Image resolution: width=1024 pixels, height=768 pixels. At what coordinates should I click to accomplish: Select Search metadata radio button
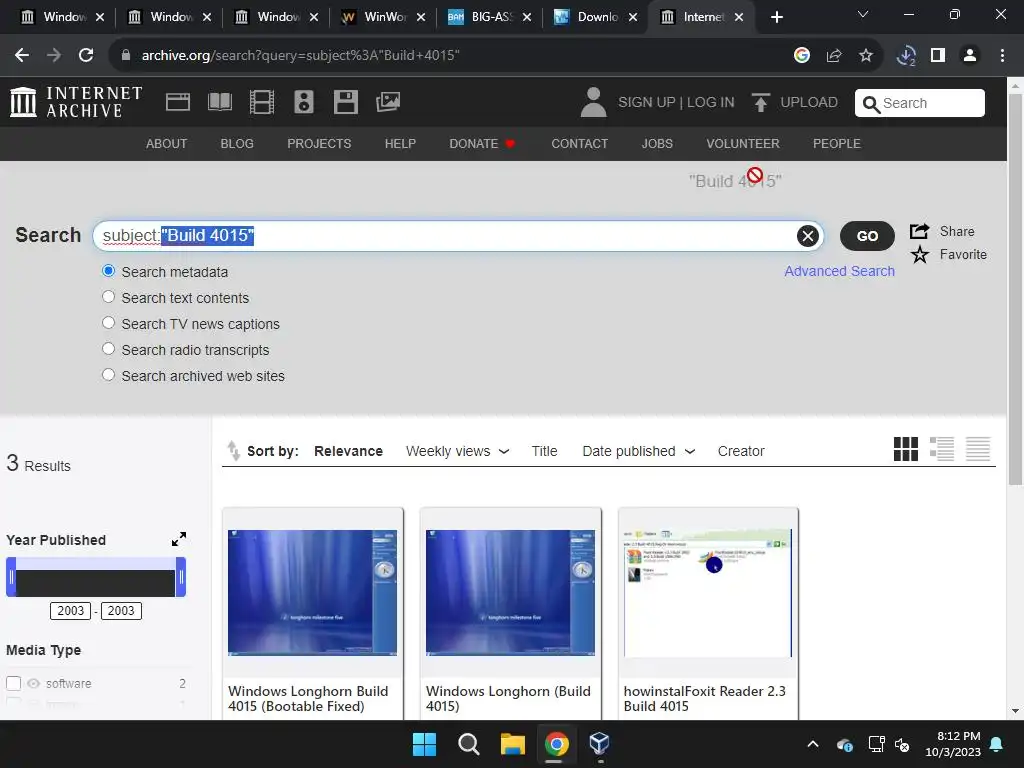pos(108,271)
